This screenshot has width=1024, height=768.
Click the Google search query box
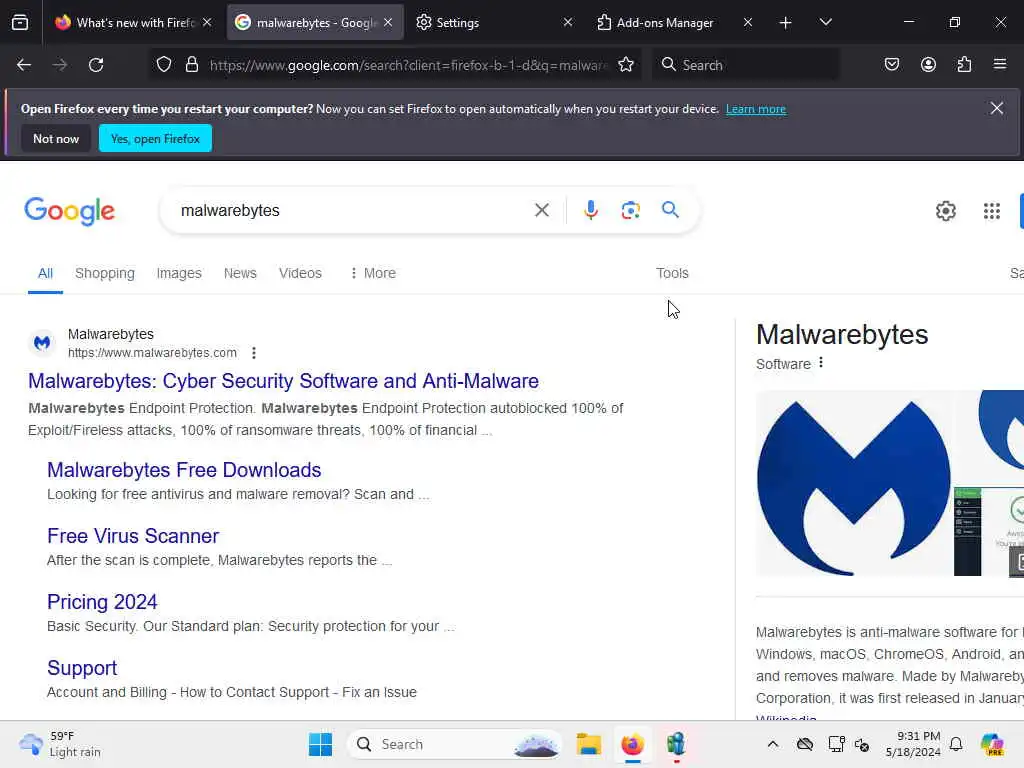pos(353,210)
